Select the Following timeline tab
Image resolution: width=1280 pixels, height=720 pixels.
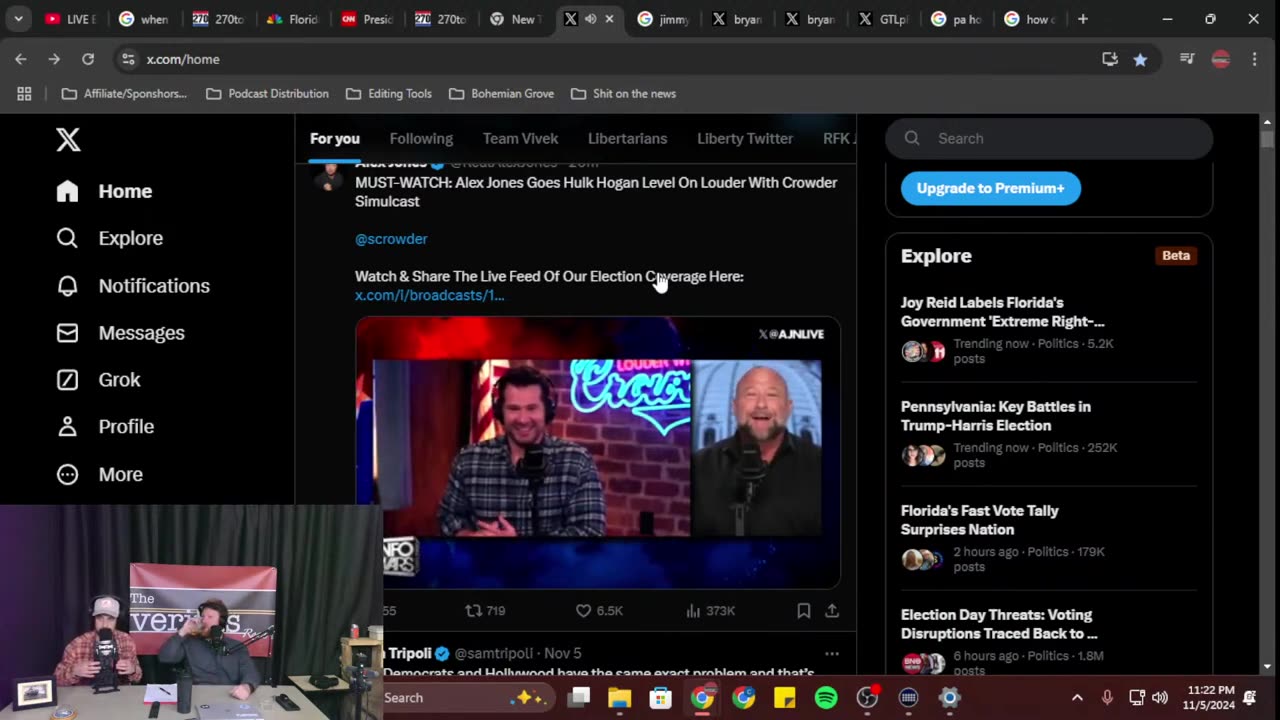click(x=421, y=138)
